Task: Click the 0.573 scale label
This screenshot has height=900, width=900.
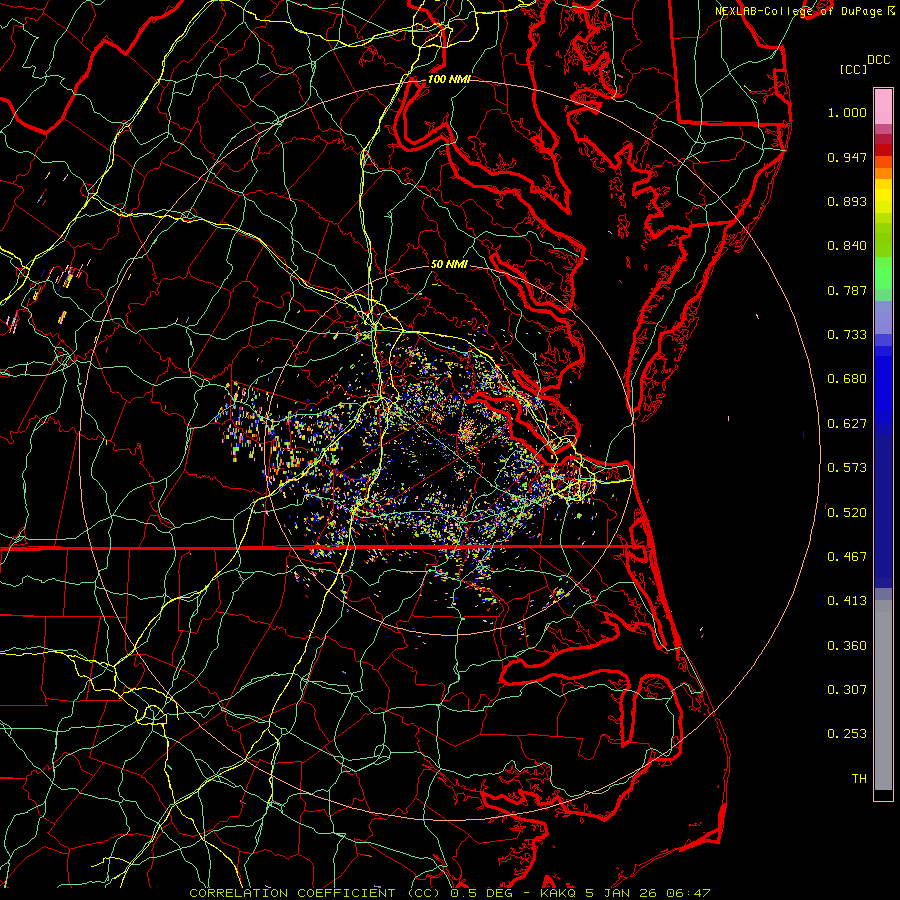Action: tap(847, 468)
